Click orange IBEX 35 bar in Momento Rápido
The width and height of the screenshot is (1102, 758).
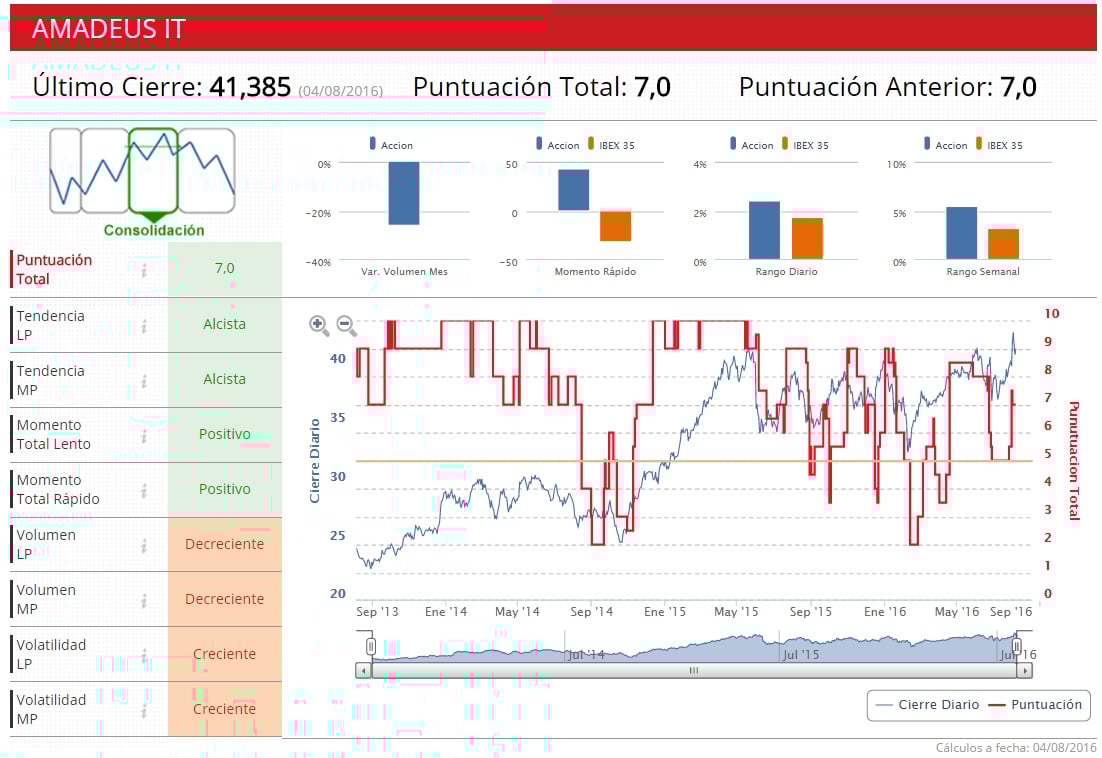pyautogui.click(x=616, y=226)
